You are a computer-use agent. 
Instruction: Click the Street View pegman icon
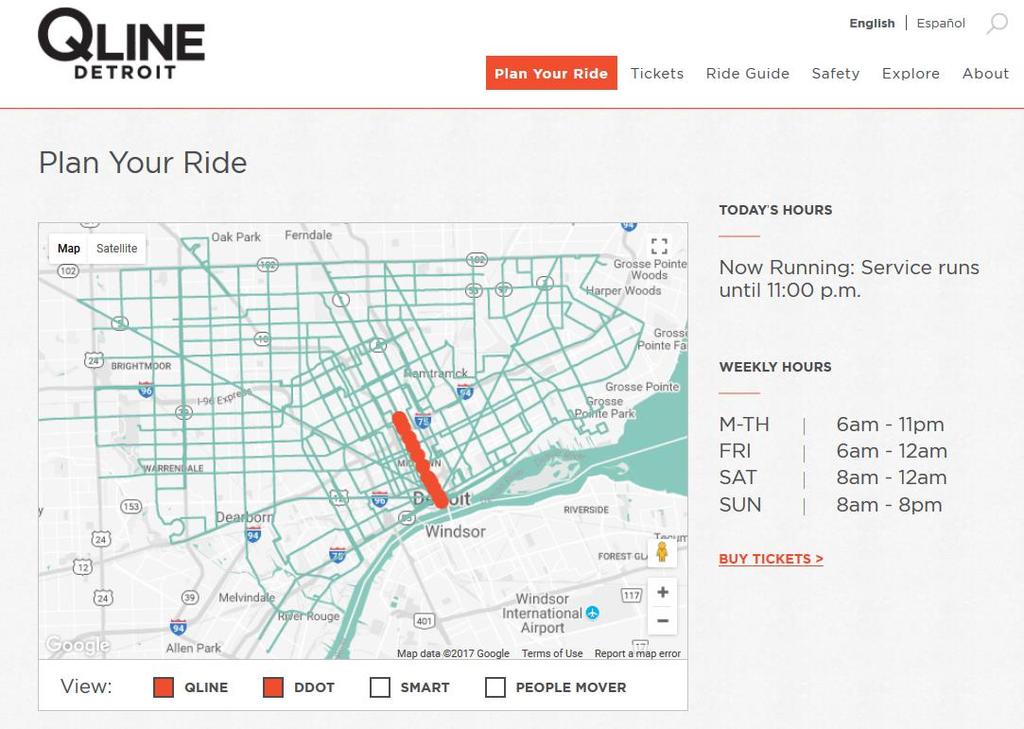662,552
